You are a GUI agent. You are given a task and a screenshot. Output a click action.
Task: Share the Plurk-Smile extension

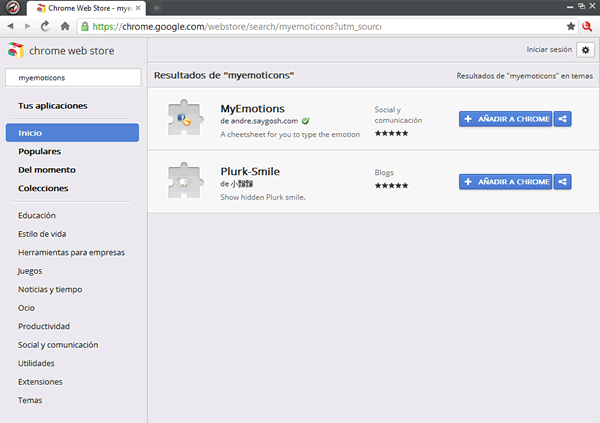coord(562,182)
